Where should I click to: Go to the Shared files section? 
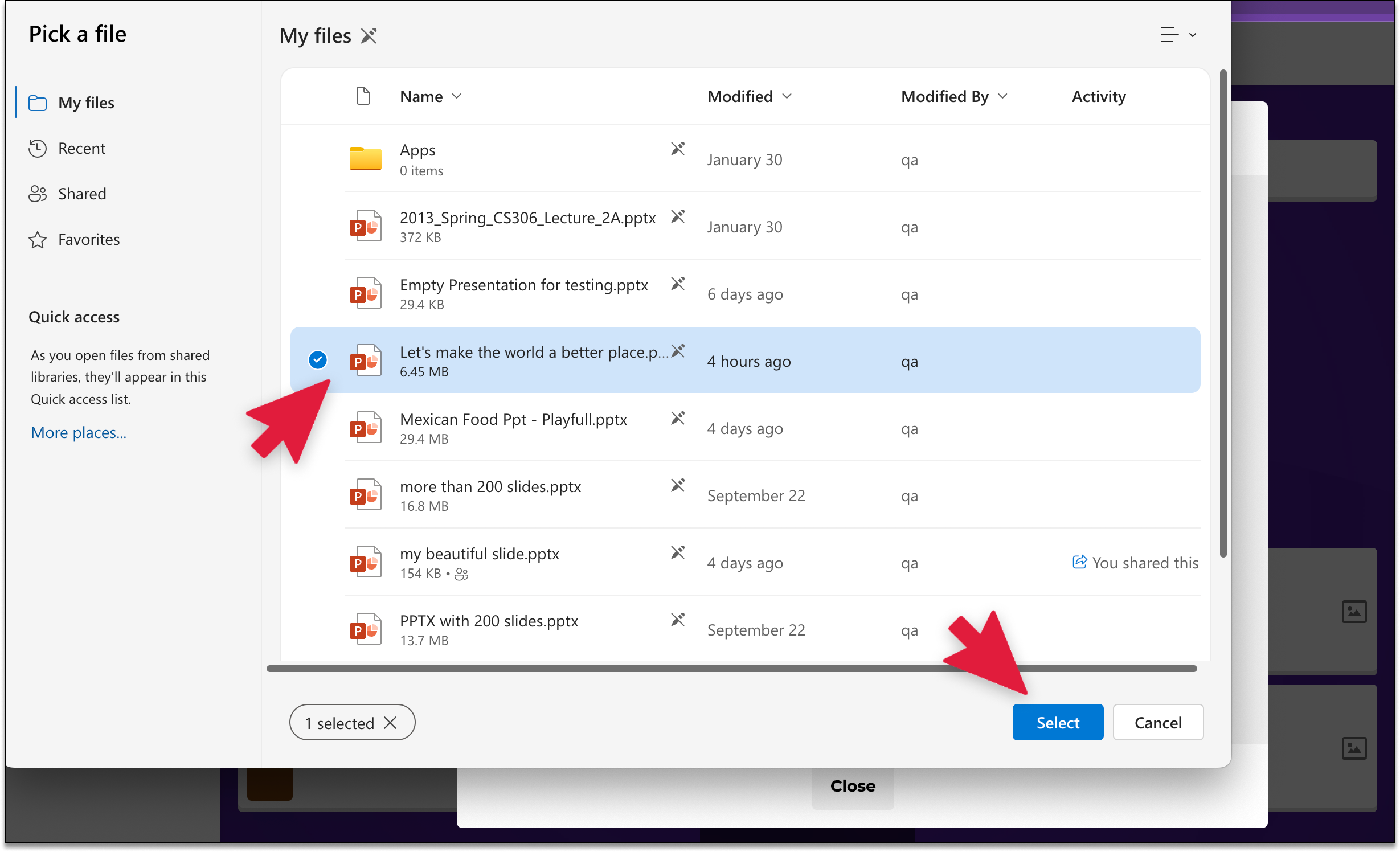[82, 194]
